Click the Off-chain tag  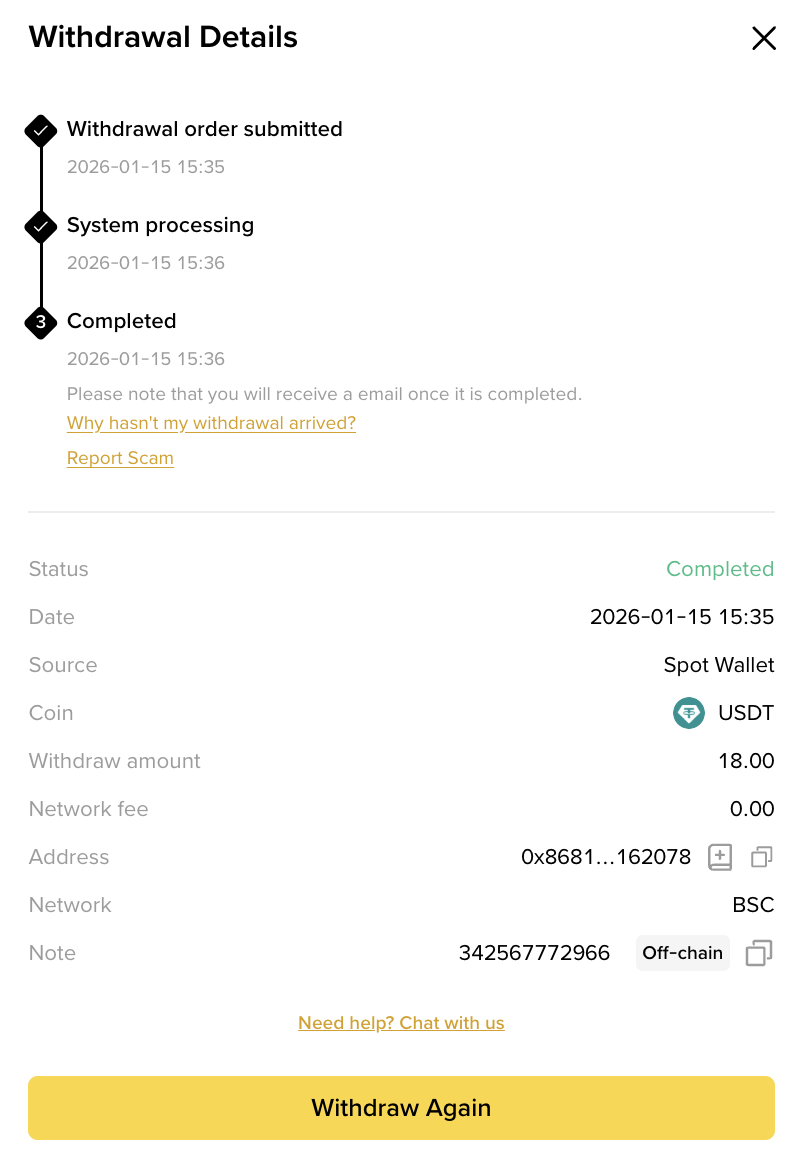[682, 953]
